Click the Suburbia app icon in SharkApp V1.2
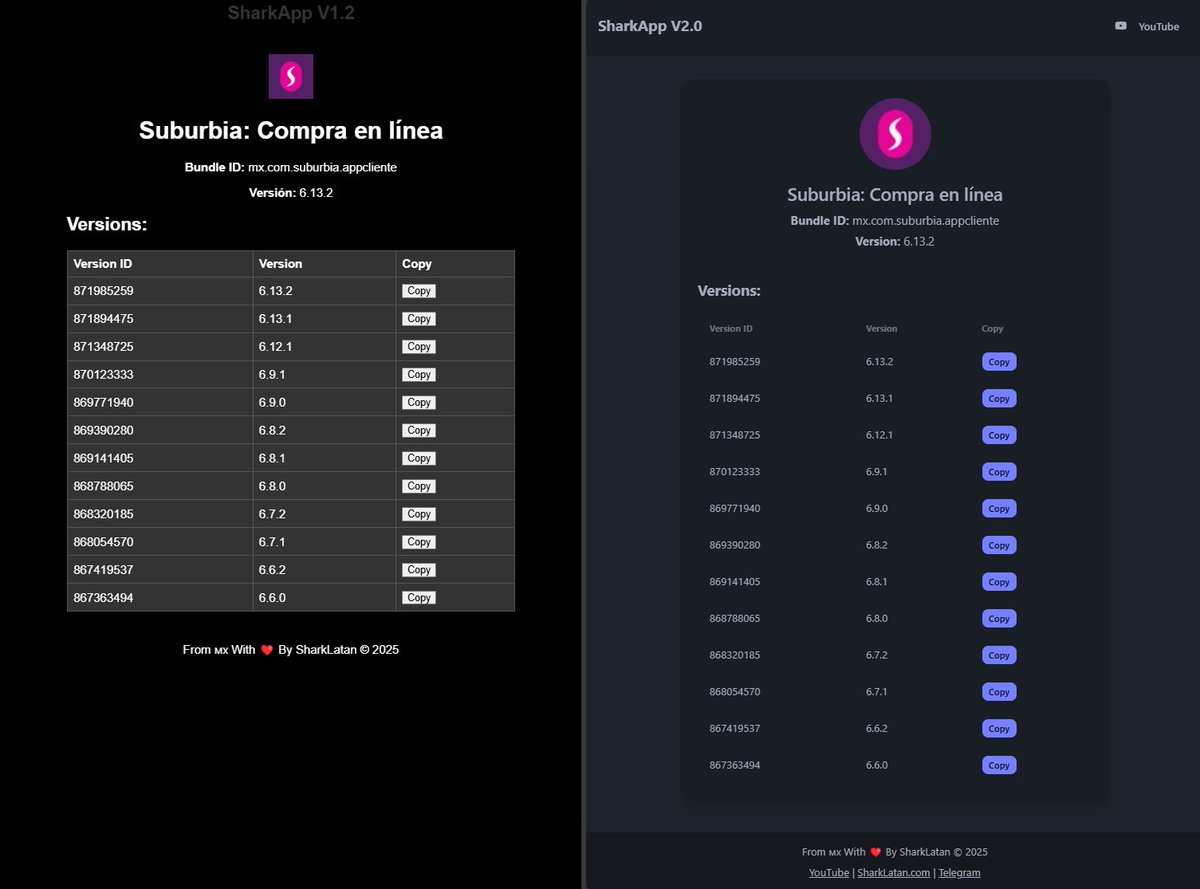The height and width of the screenshot is (889, 1200). (x=291, y=76)
